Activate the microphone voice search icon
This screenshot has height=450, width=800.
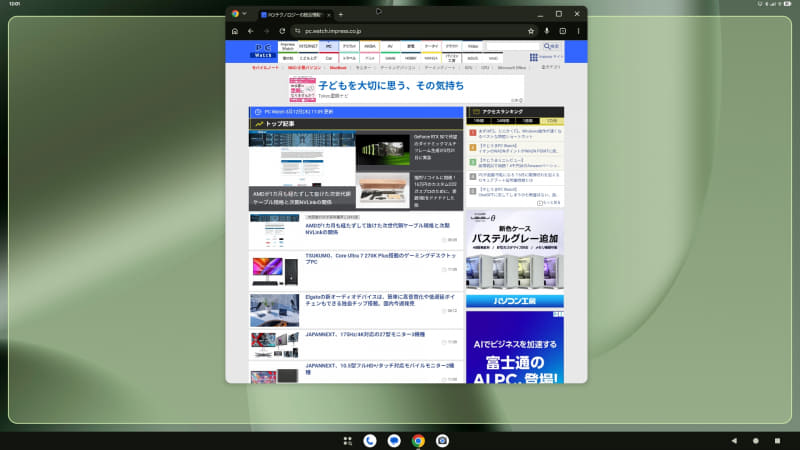(x=546, y=31)
